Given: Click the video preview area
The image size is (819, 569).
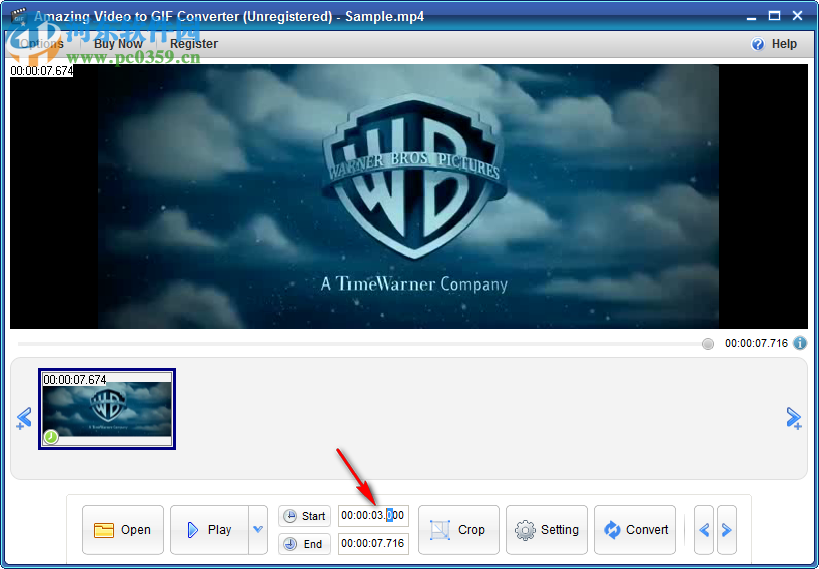Looking at the screenshot, I should [408, 196].
